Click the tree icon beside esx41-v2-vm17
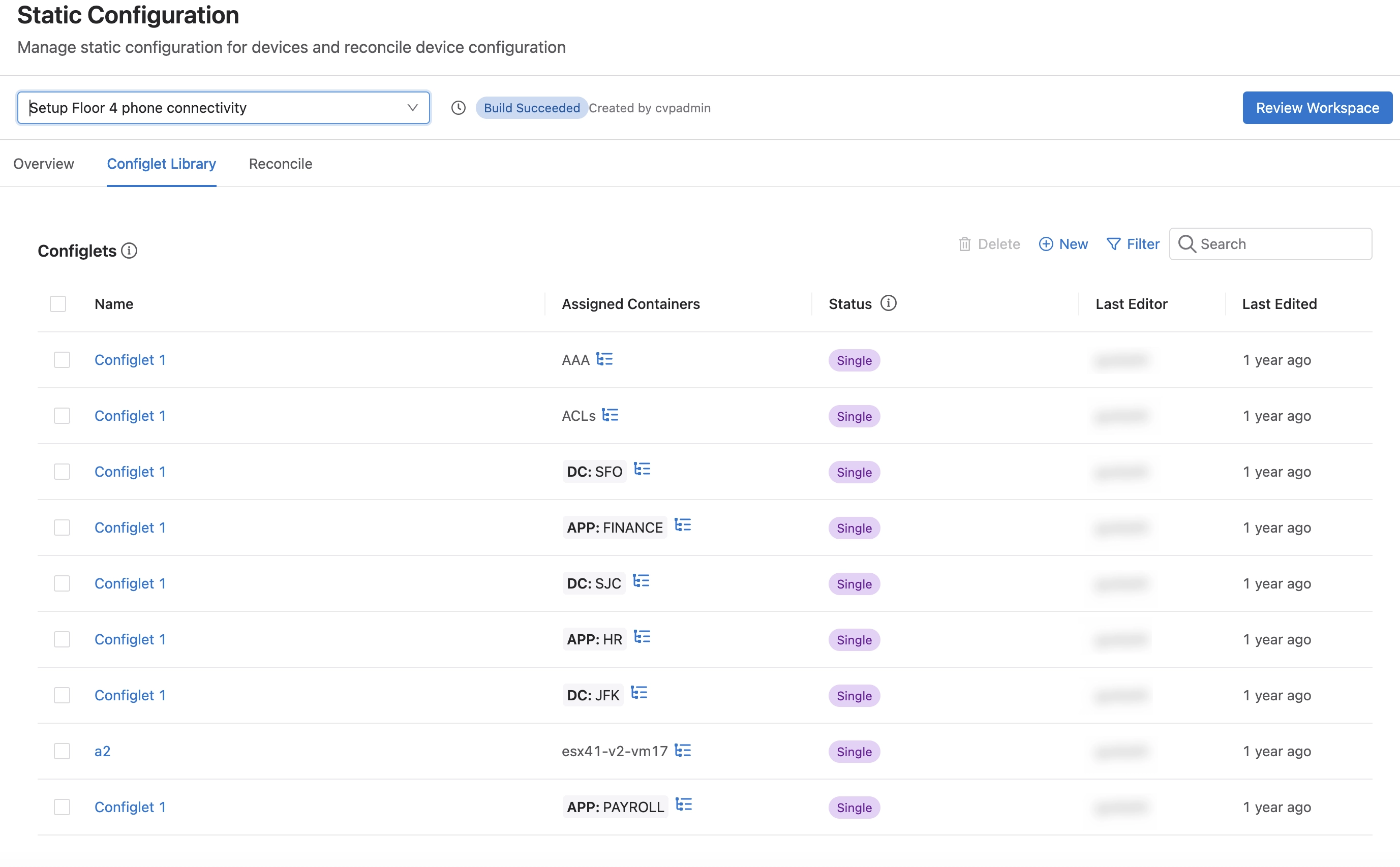The height and width of the screenshot is (867, 1400). pos(683,750)
